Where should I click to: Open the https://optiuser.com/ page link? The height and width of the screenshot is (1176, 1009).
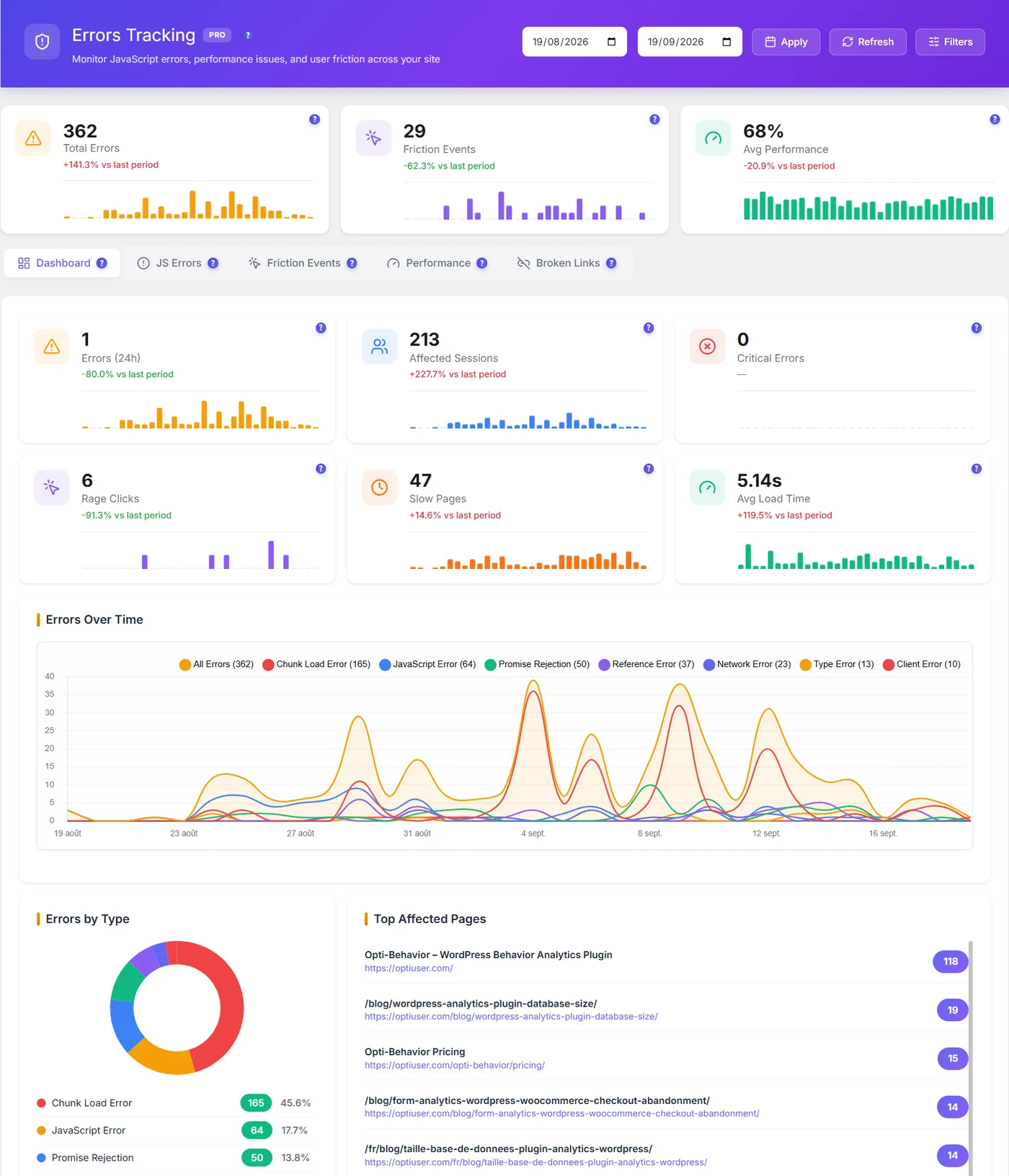(x=409, y=968)
